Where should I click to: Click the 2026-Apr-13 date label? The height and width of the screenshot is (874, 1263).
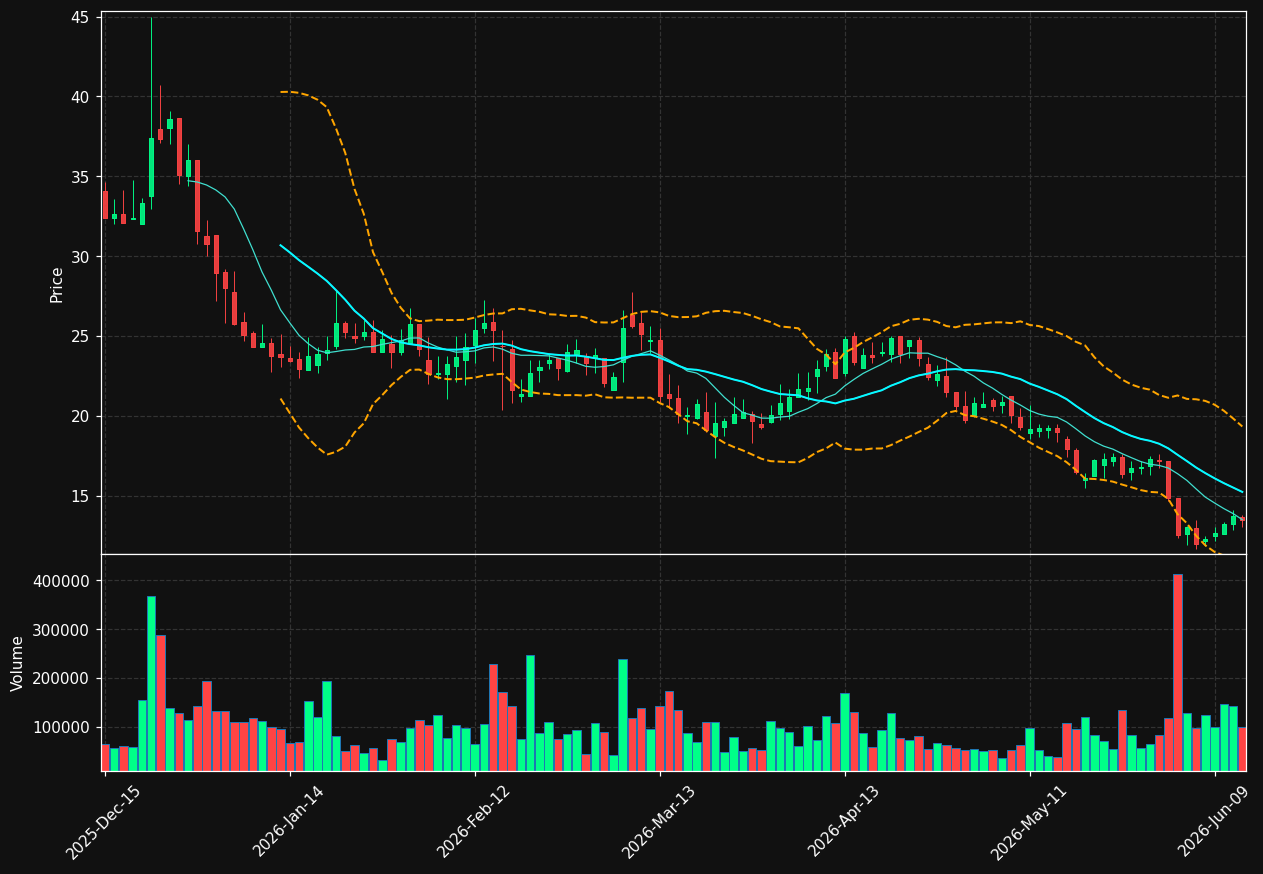(844, 822)
